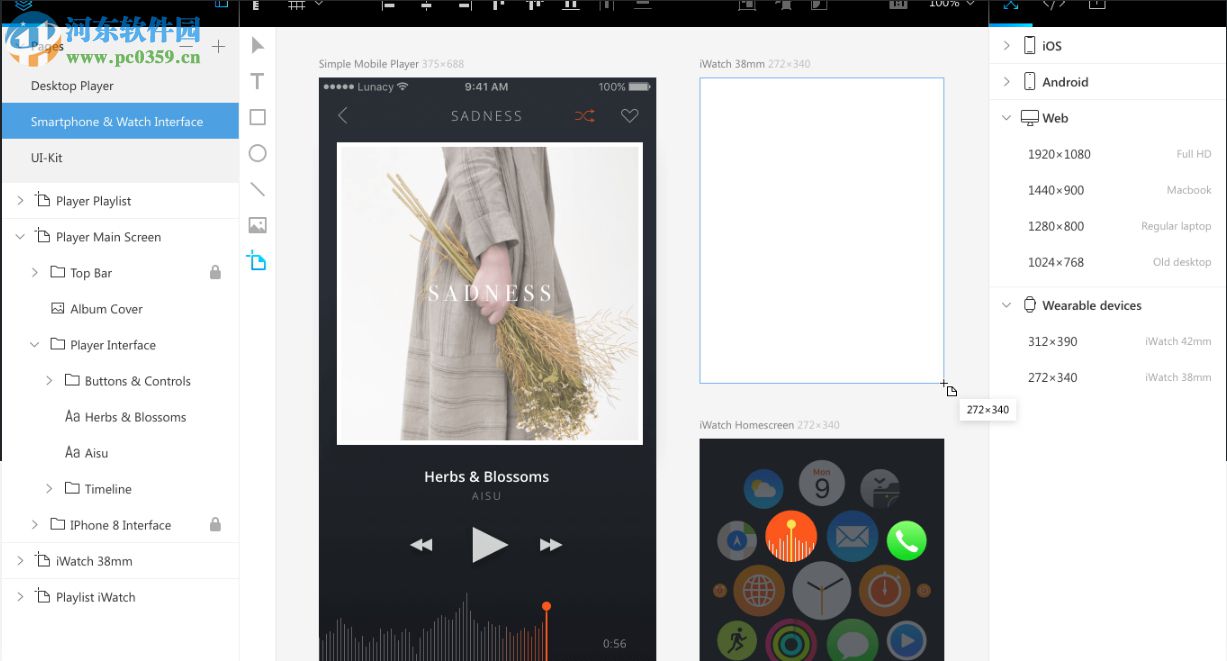Add a new page with the plus icon
Screen dimensions: 1227x661
(217, 45)
